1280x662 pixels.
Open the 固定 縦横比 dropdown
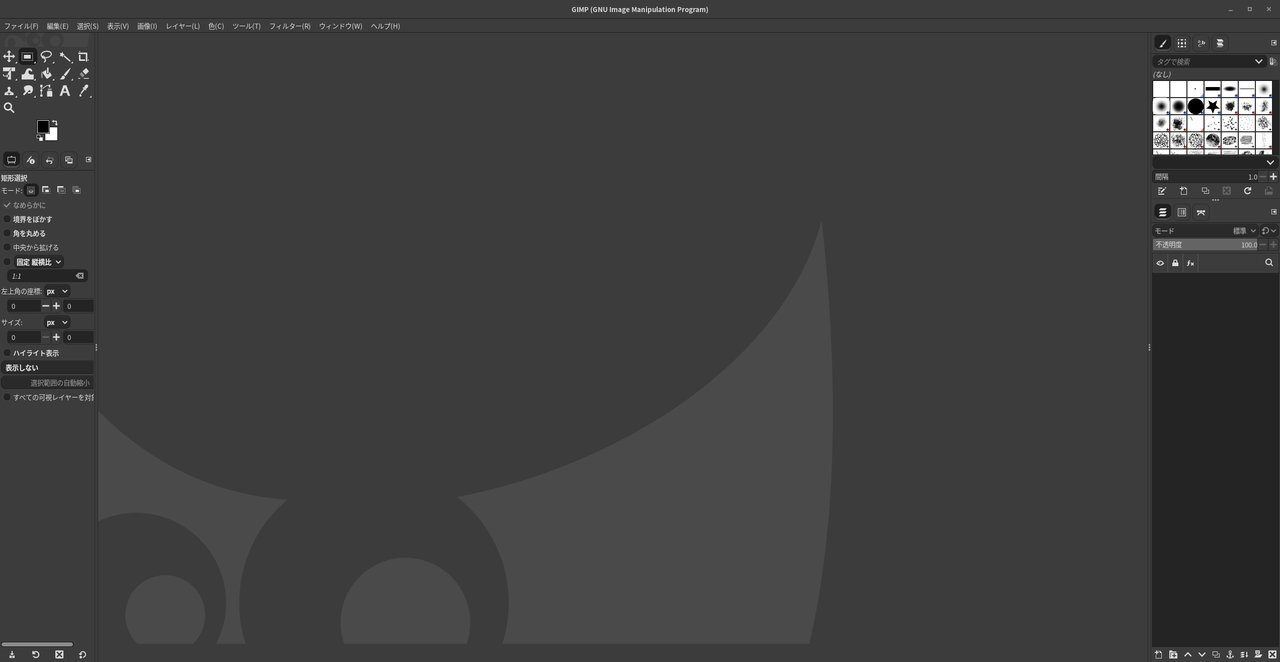click(x=39, y=262)
